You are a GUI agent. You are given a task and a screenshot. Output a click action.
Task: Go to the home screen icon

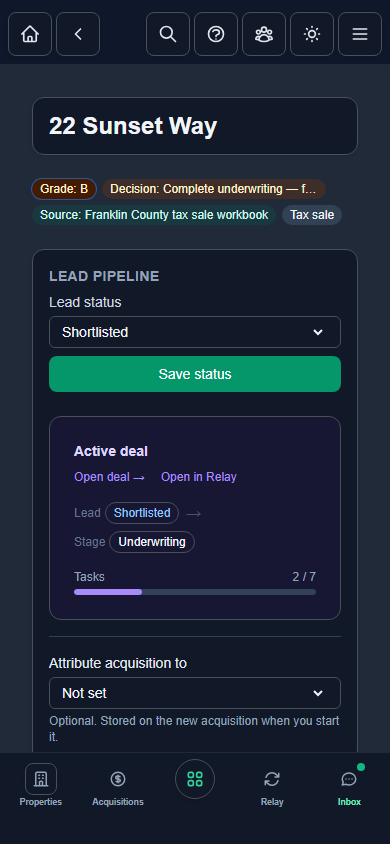pos(30,34)
